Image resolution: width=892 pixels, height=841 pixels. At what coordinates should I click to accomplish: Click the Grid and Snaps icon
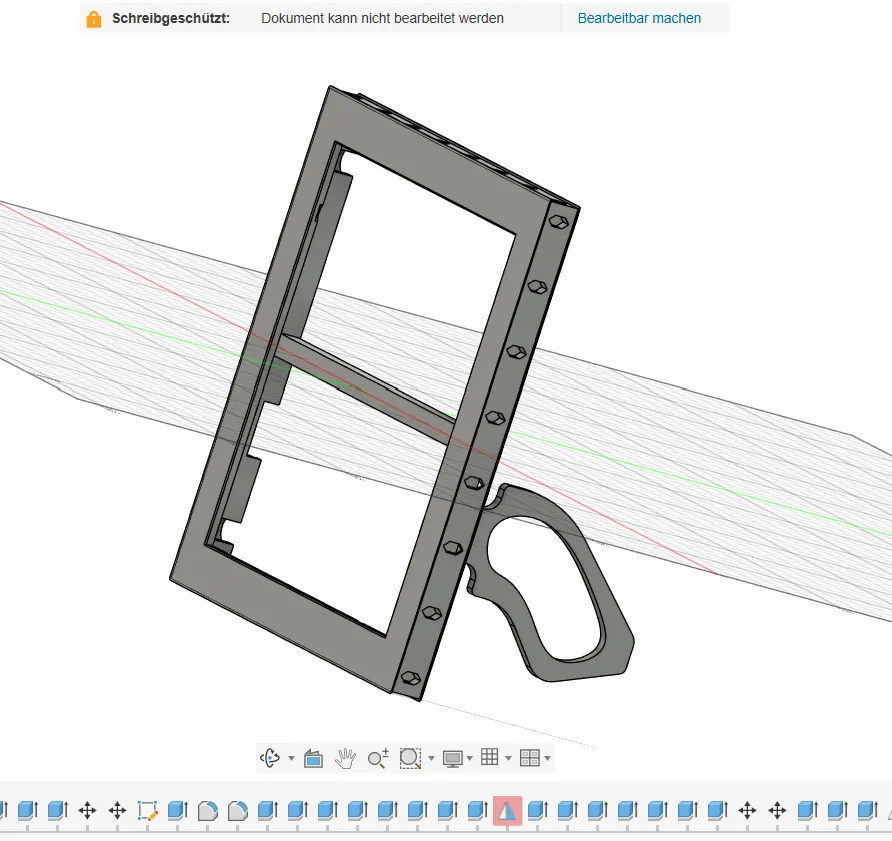(490, 757)
